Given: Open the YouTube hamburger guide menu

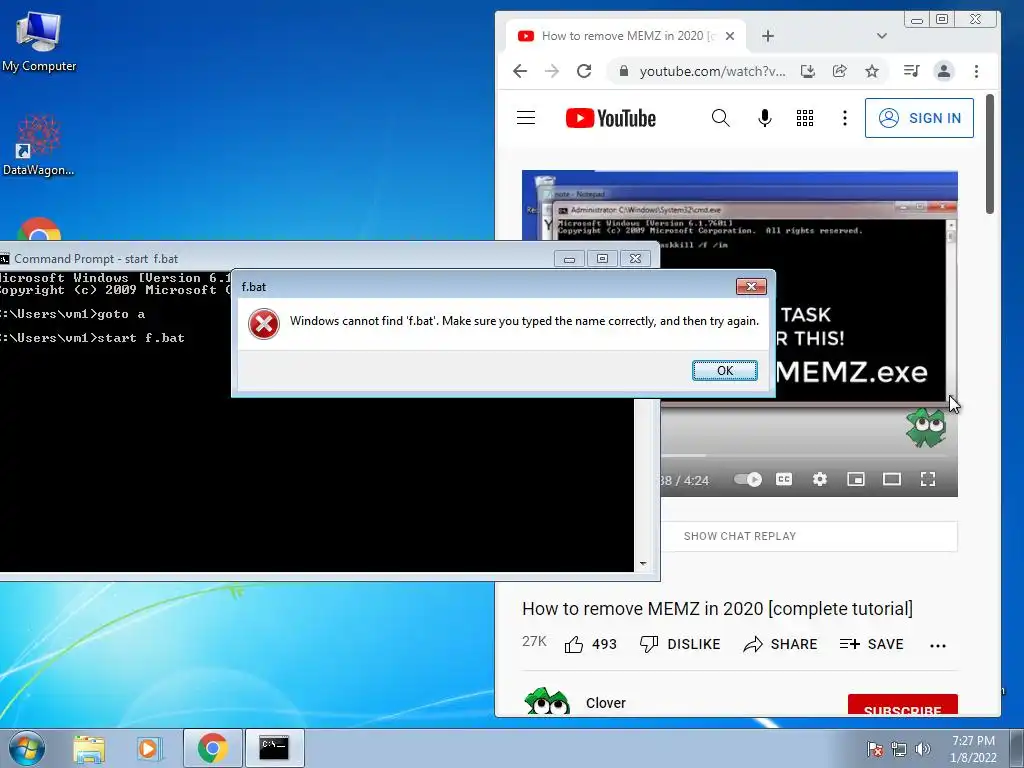Looking at the screenshot, I should point(526,118).
